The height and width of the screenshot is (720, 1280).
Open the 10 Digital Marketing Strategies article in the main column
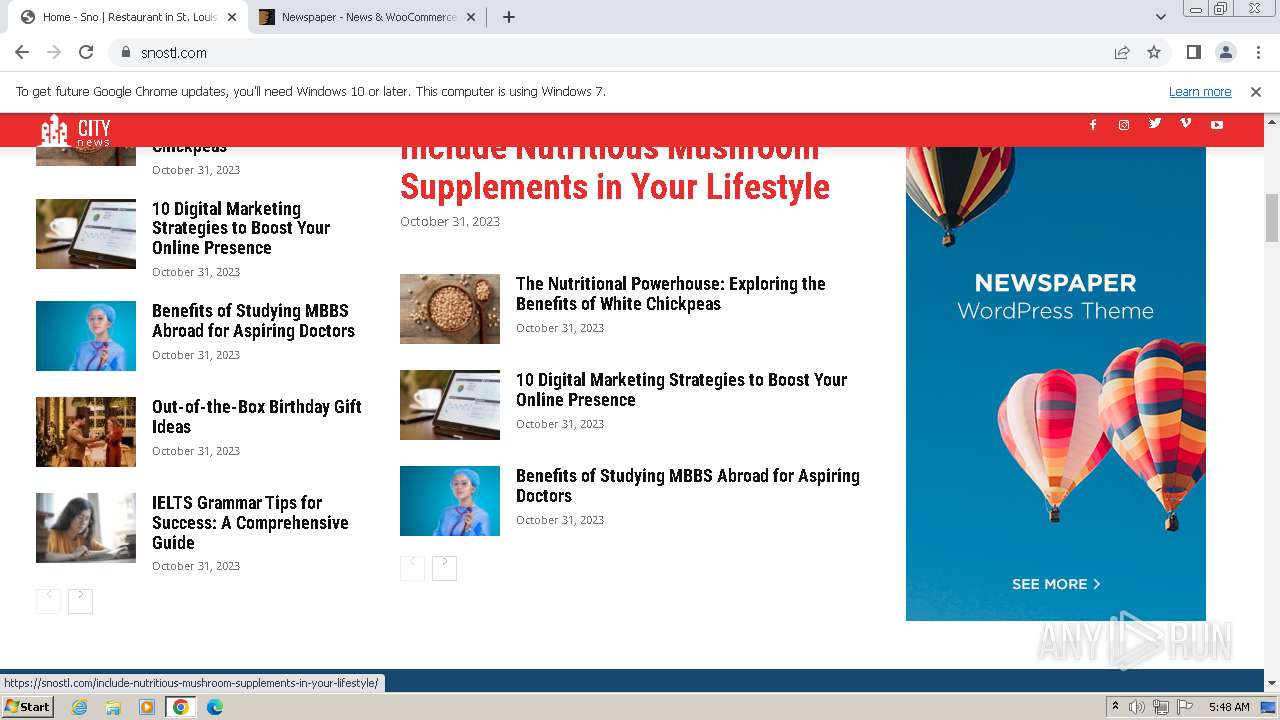coord(682,390)
